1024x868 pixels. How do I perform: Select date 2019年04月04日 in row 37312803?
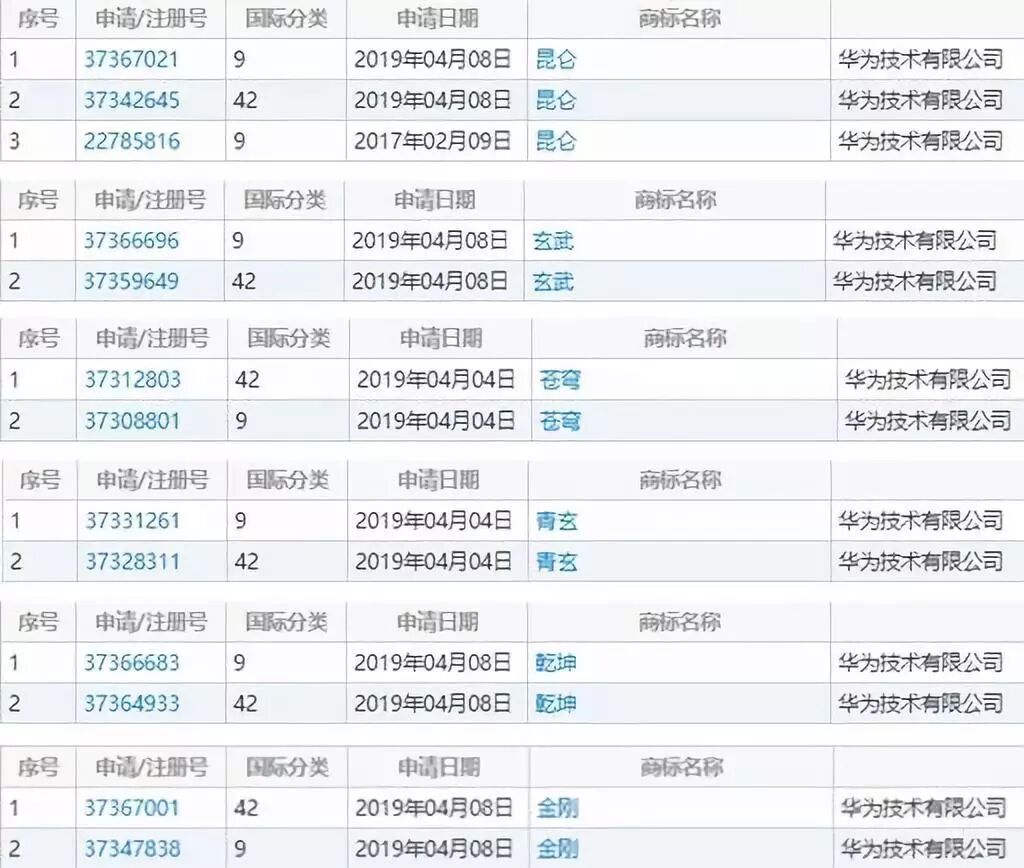[436, 379]
